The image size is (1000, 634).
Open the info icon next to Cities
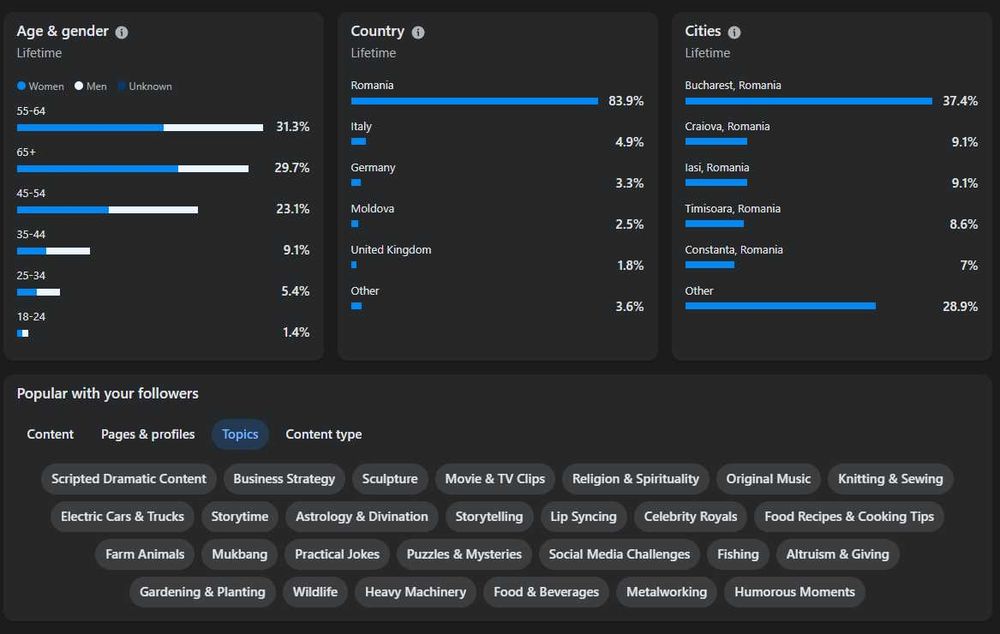734,32
